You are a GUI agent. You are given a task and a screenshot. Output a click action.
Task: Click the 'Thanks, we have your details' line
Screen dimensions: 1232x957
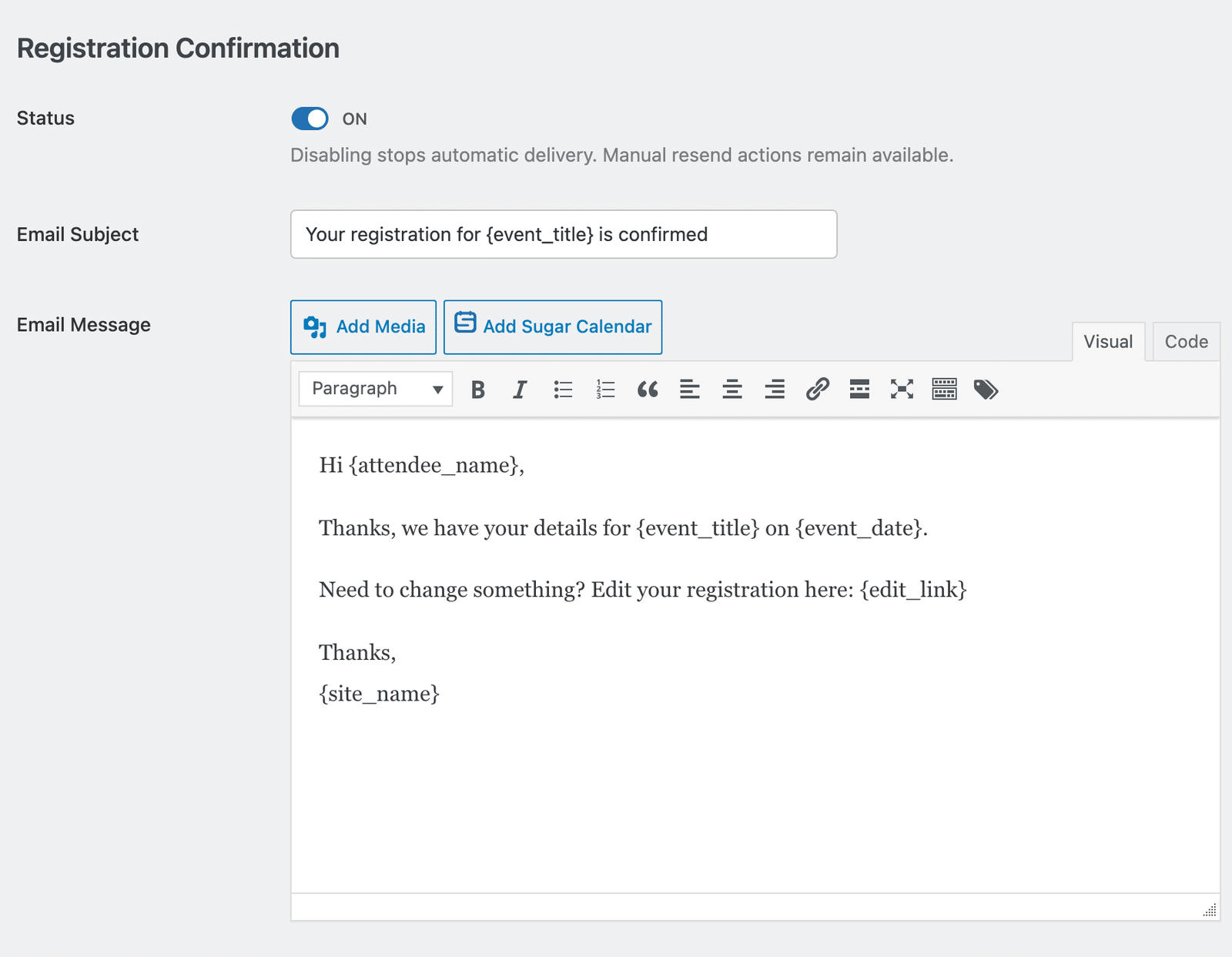[624, 528]
